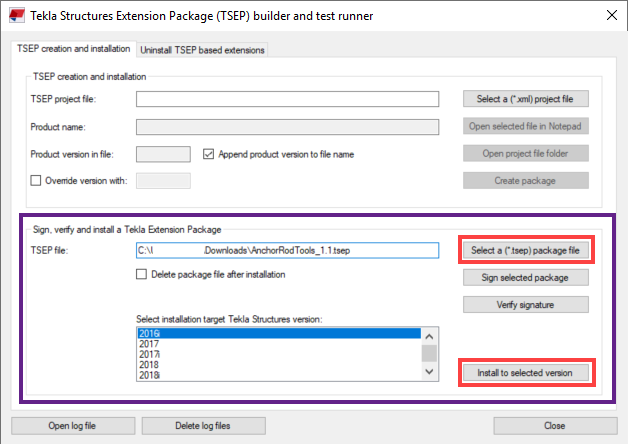Enable the Override version with checkbox

pos(37,181)
